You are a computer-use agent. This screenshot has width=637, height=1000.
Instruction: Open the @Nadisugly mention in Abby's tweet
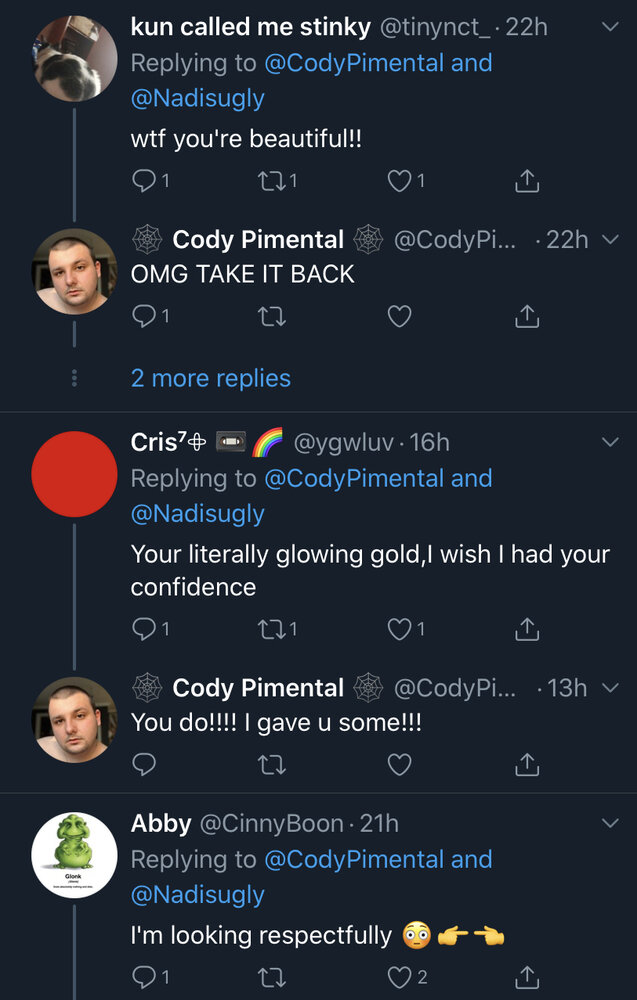coord(198,895)
